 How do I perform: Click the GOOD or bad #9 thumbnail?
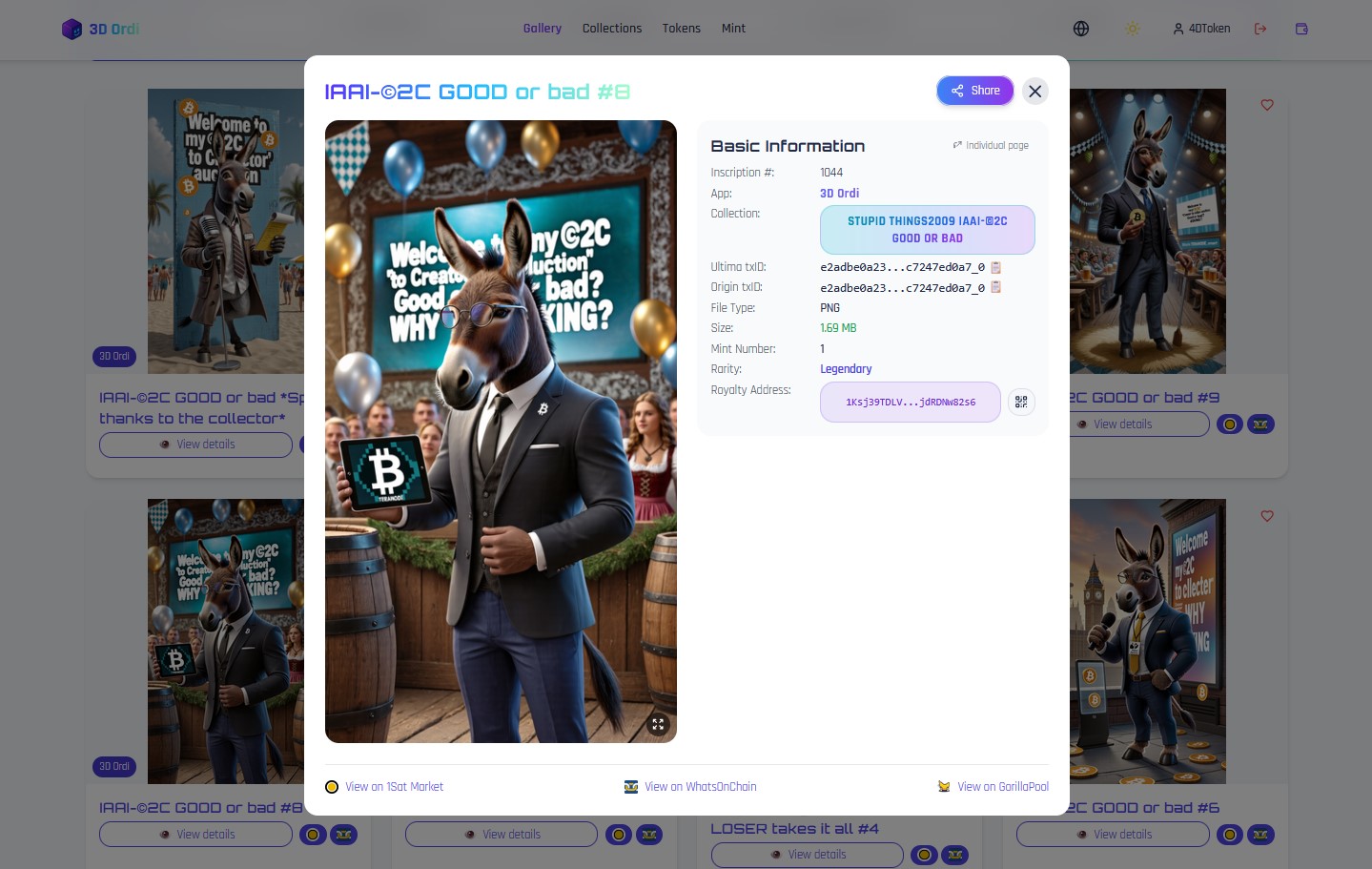[x=1148, y=231]
